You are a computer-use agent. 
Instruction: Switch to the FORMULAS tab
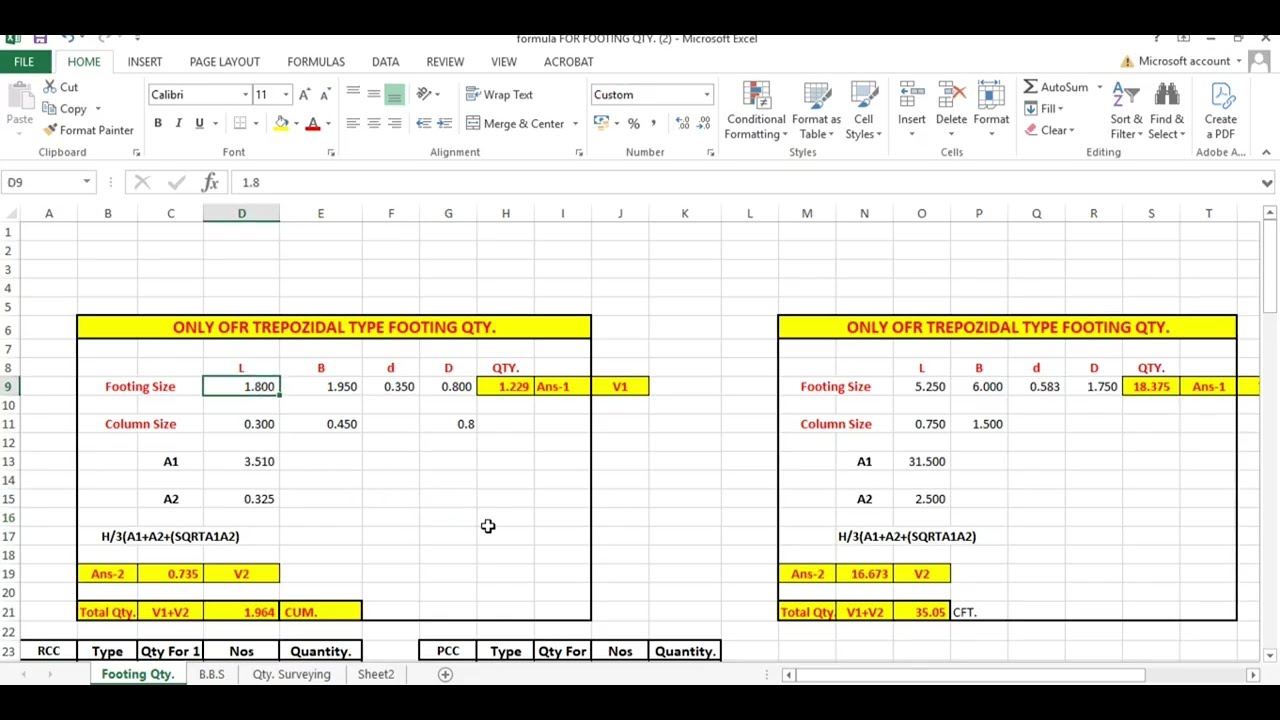click(316, 61)
